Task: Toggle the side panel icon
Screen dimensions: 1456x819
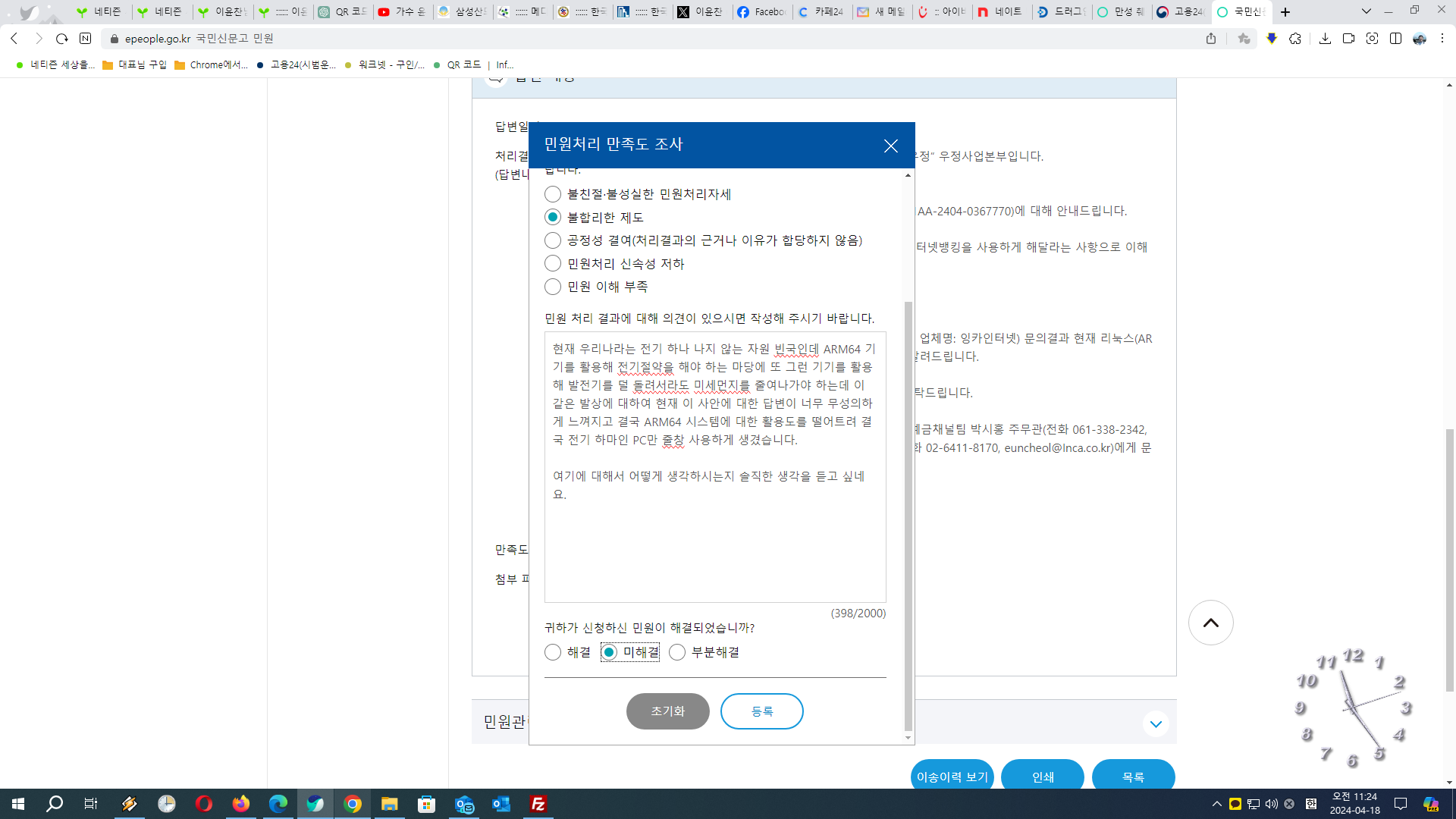Action: (1395, 39)
